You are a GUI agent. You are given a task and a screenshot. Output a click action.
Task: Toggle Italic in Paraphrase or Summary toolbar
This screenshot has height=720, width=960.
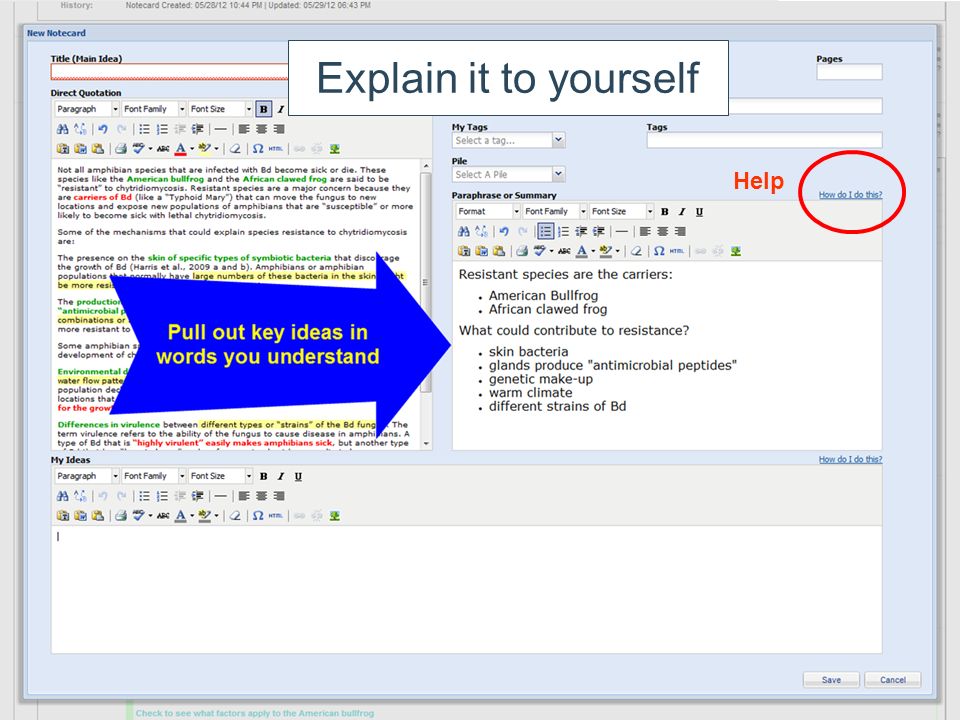point(682,211)
